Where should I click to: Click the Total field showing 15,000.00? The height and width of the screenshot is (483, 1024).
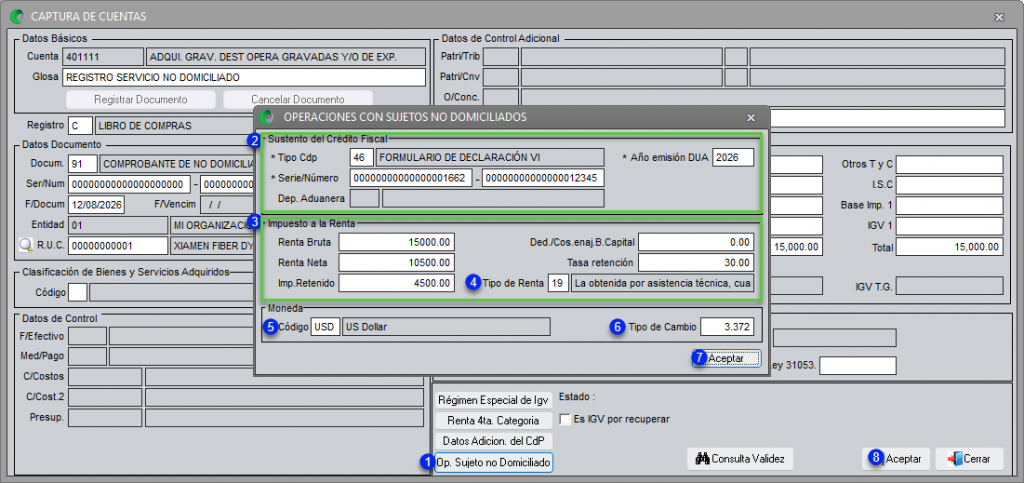(950, 247)
